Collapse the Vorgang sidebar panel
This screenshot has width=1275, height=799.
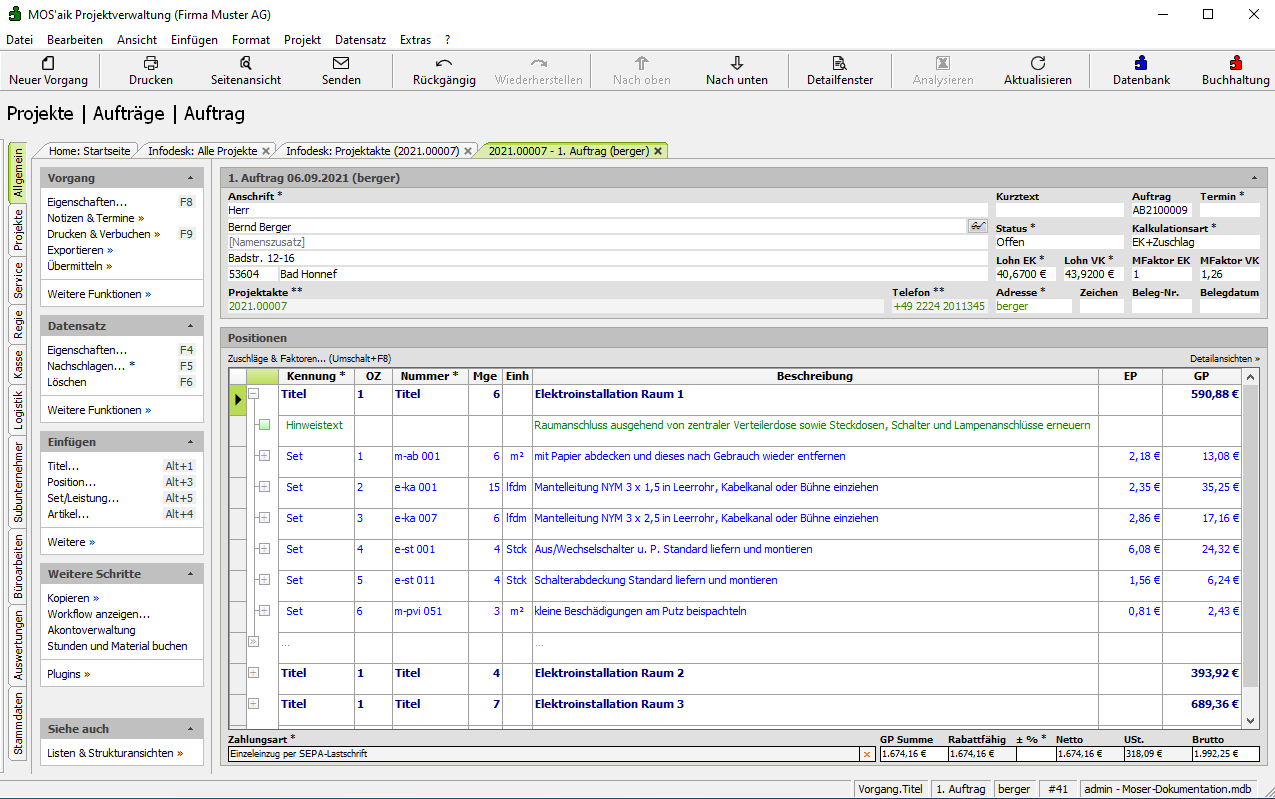pos(190,178)
